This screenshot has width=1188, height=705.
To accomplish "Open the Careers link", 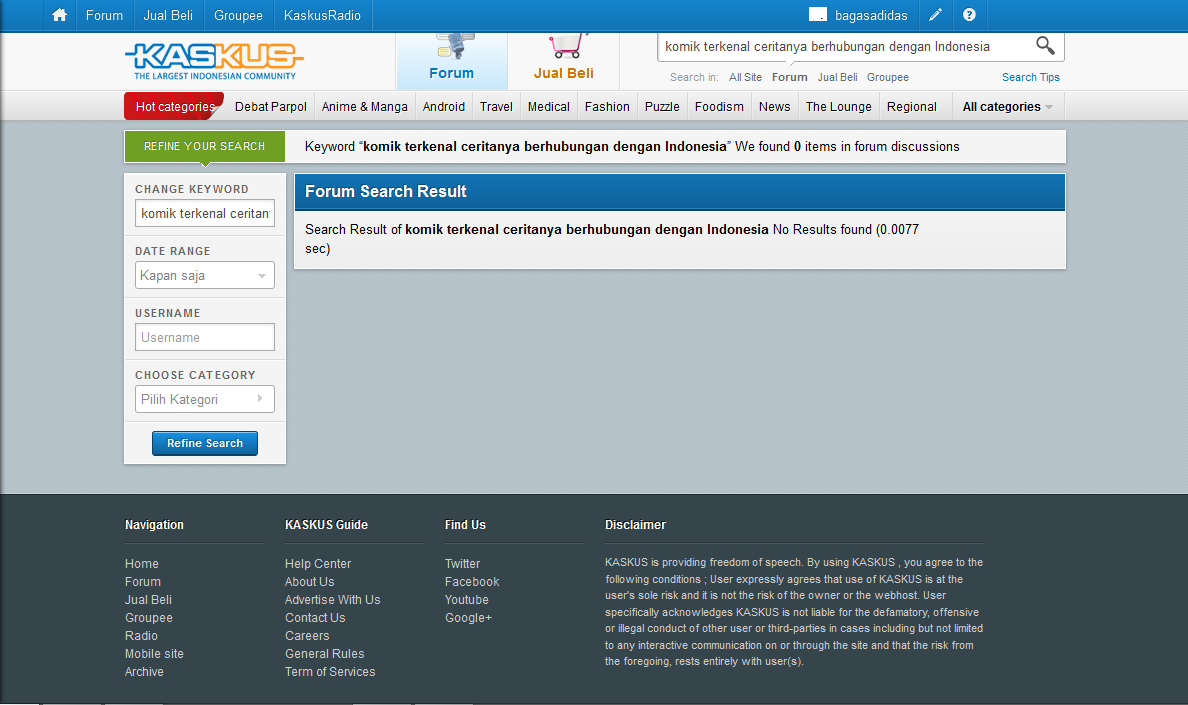I will [307, 636].
